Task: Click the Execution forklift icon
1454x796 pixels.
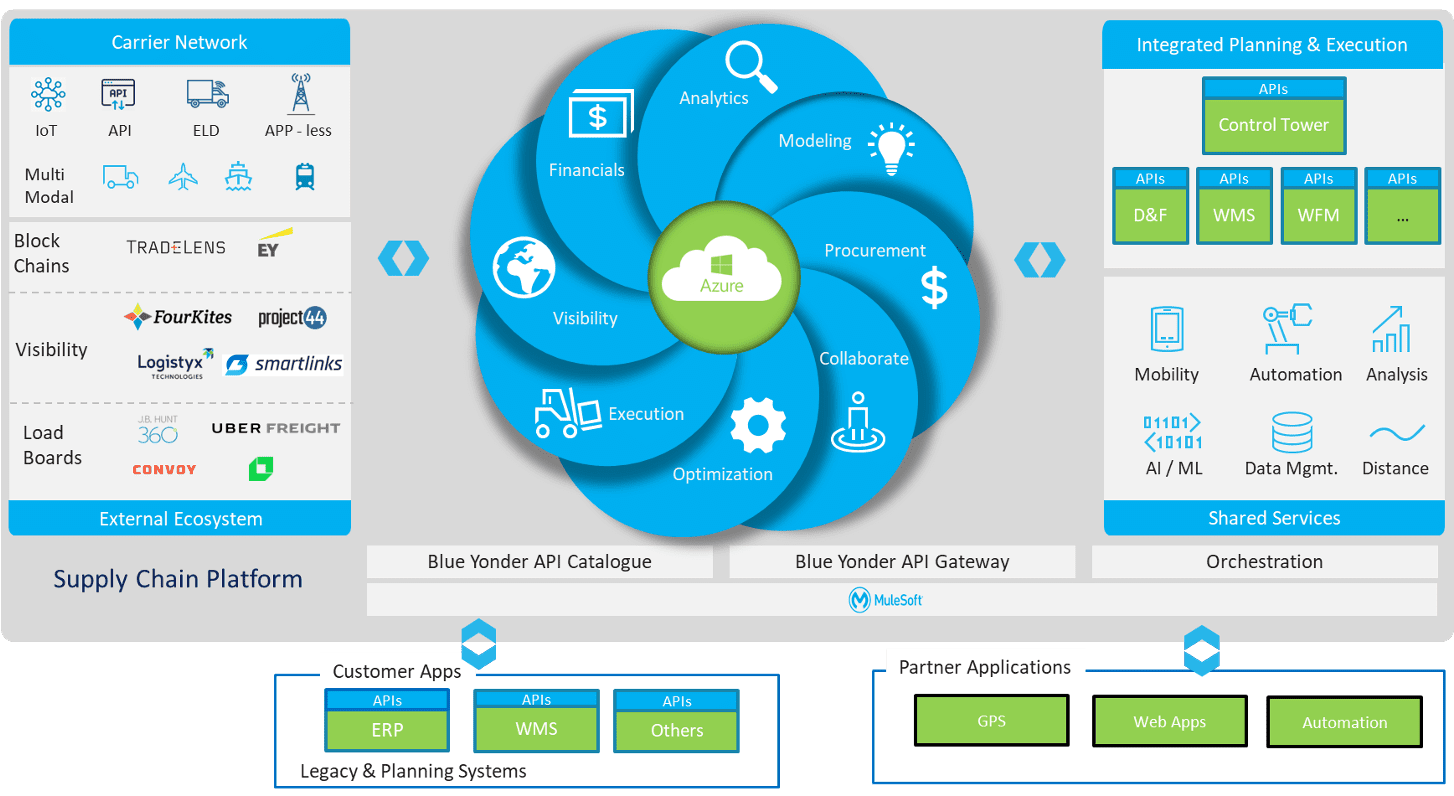Action: point(567,412)
